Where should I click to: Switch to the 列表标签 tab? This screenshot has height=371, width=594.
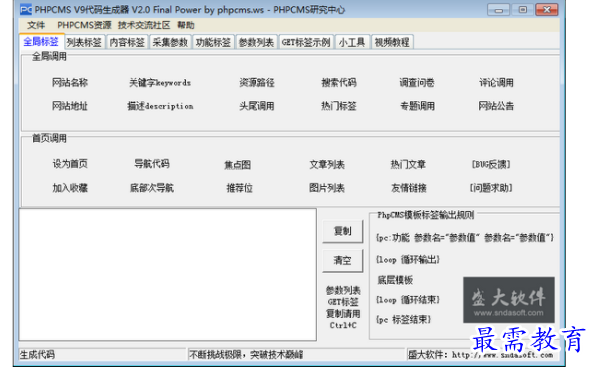click(84, 42)
